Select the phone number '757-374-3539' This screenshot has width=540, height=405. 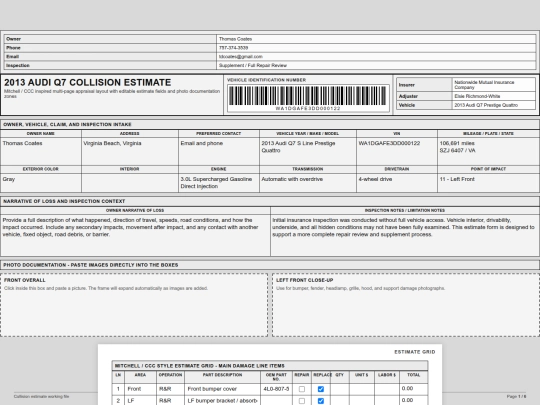pyautogui.click(x=233, y=48)
